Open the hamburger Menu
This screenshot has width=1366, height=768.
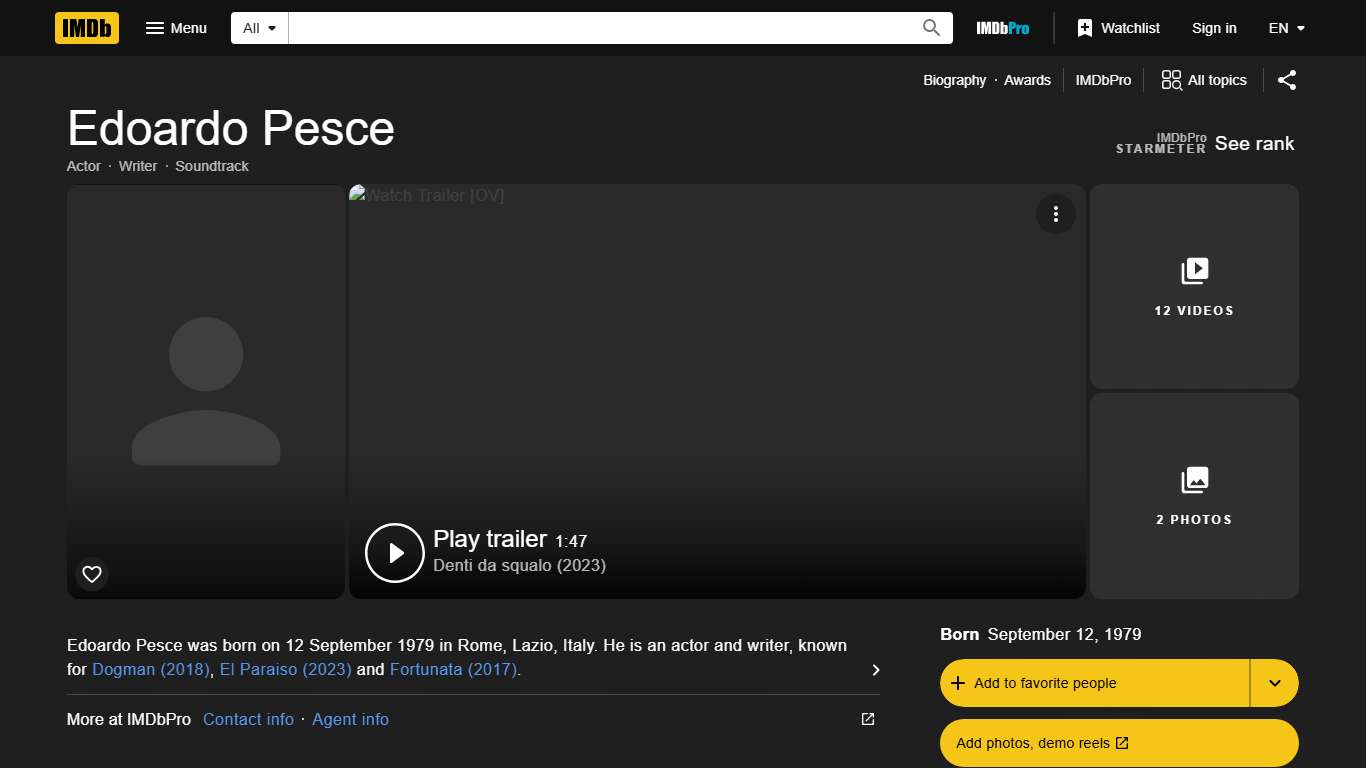[176, 28]
